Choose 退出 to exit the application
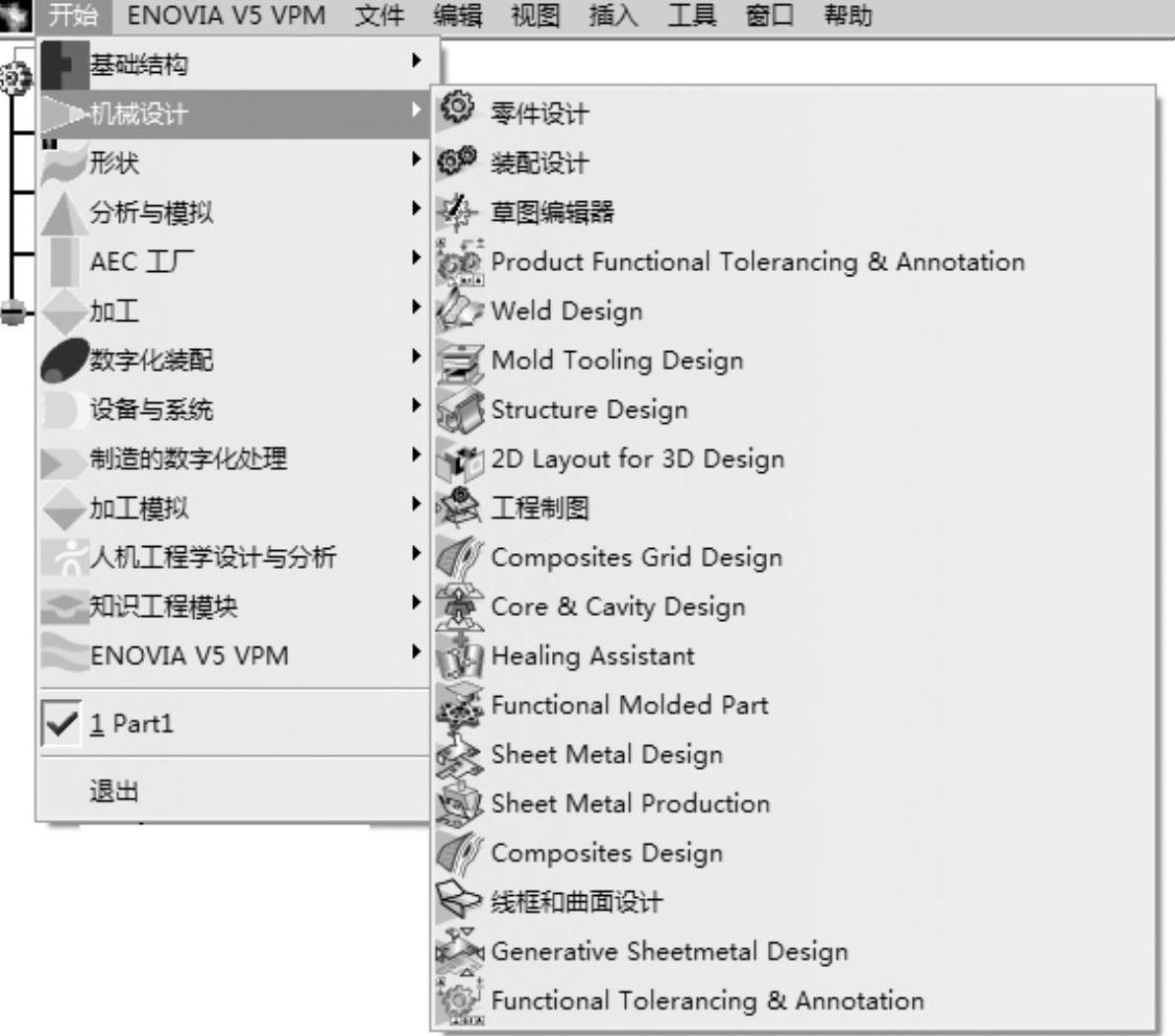Viewport: 1175px width, 1036px height. tap(114, 791)
